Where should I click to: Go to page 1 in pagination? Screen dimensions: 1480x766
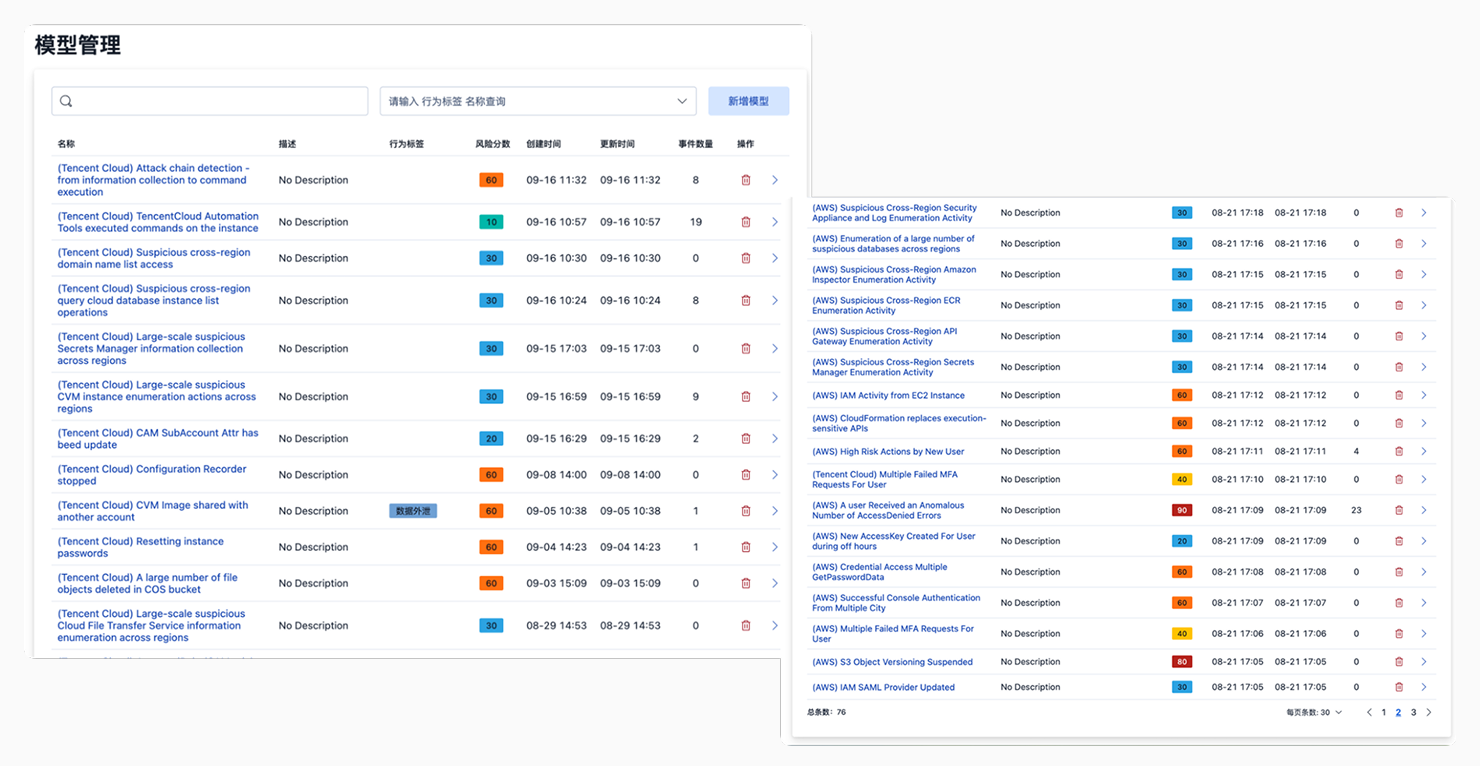(1384, 713)
